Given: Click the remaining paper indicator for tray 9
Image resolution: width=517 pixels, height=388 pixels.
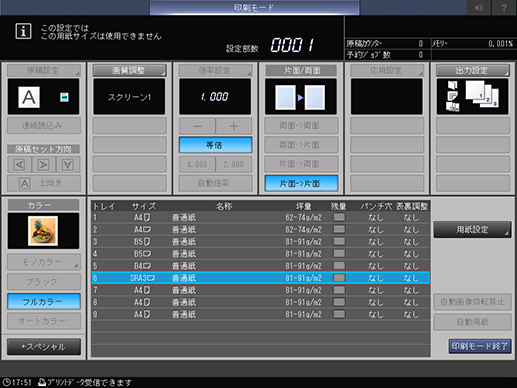Looking at the screenshot, I should click(x=339, y=314).
